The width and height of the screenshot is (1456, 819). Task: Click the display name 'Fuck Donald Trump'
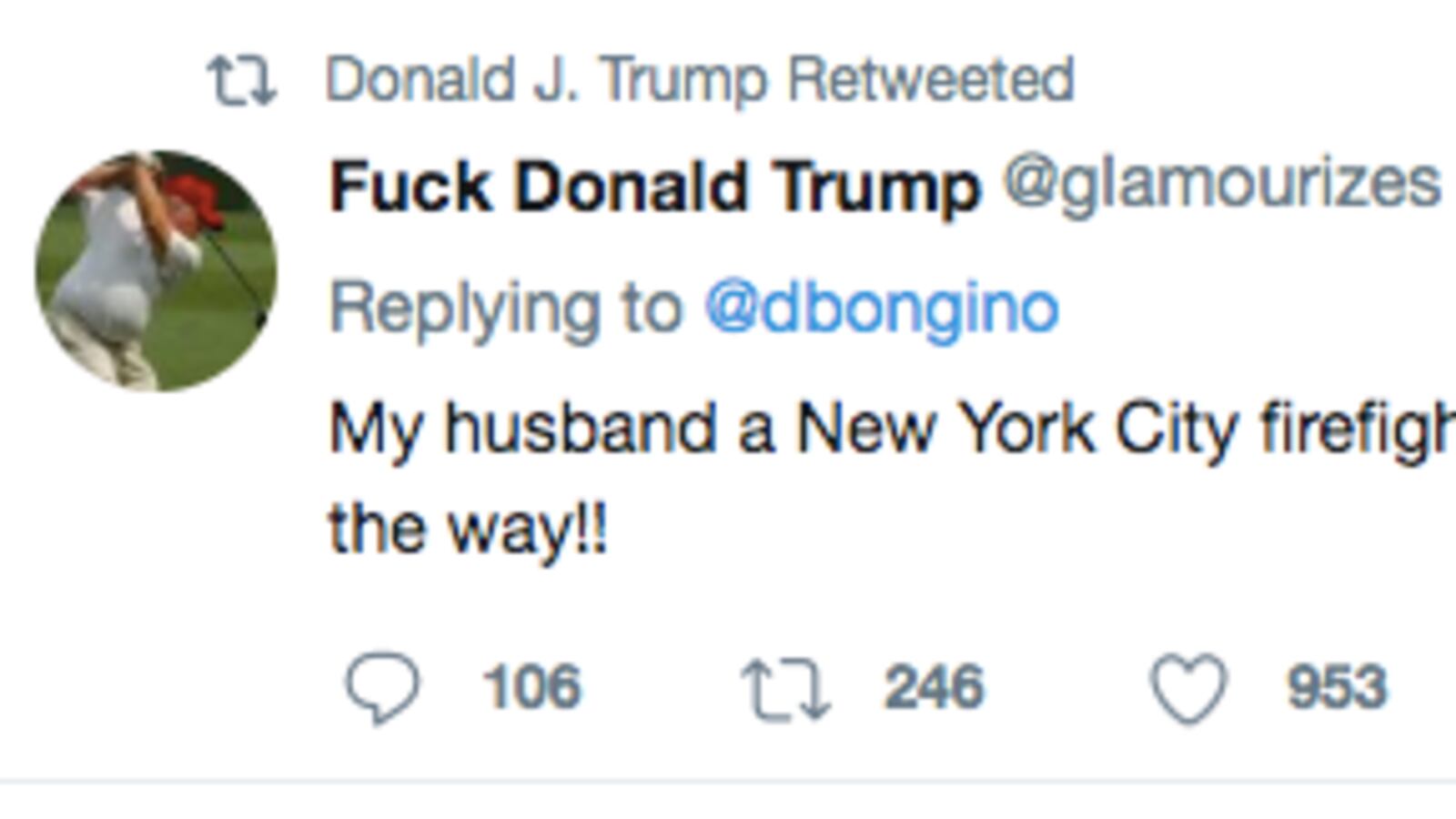click(655, 187)
